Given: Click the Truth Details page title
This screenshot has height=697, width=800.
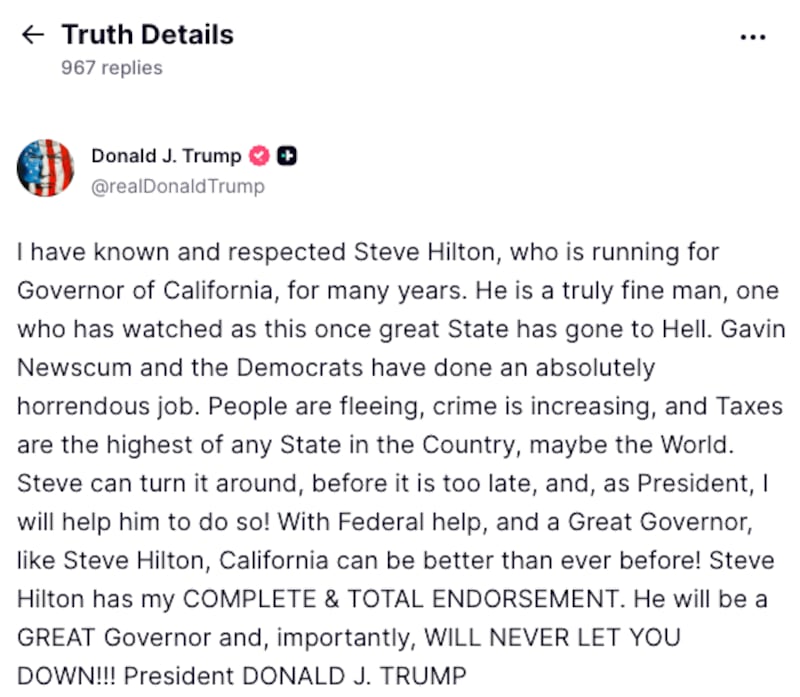Looking at the screenshot, I should tap(147, 34).
